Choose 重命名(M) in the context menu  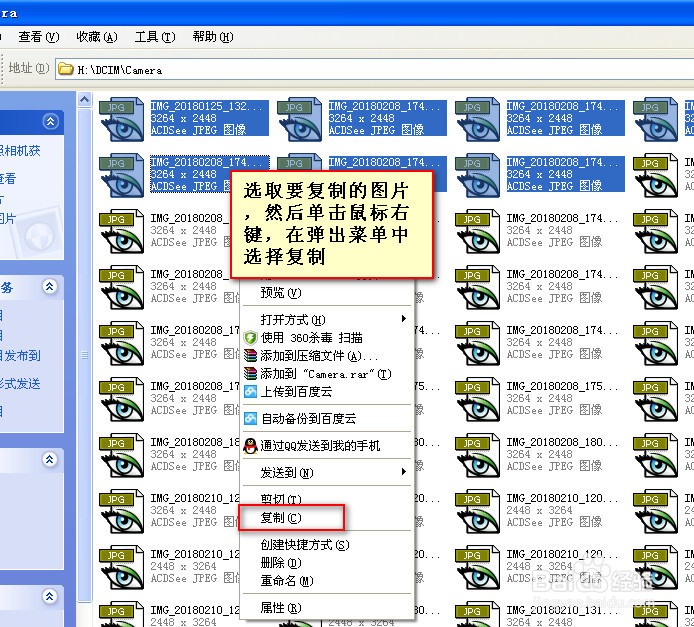[327, 581]
